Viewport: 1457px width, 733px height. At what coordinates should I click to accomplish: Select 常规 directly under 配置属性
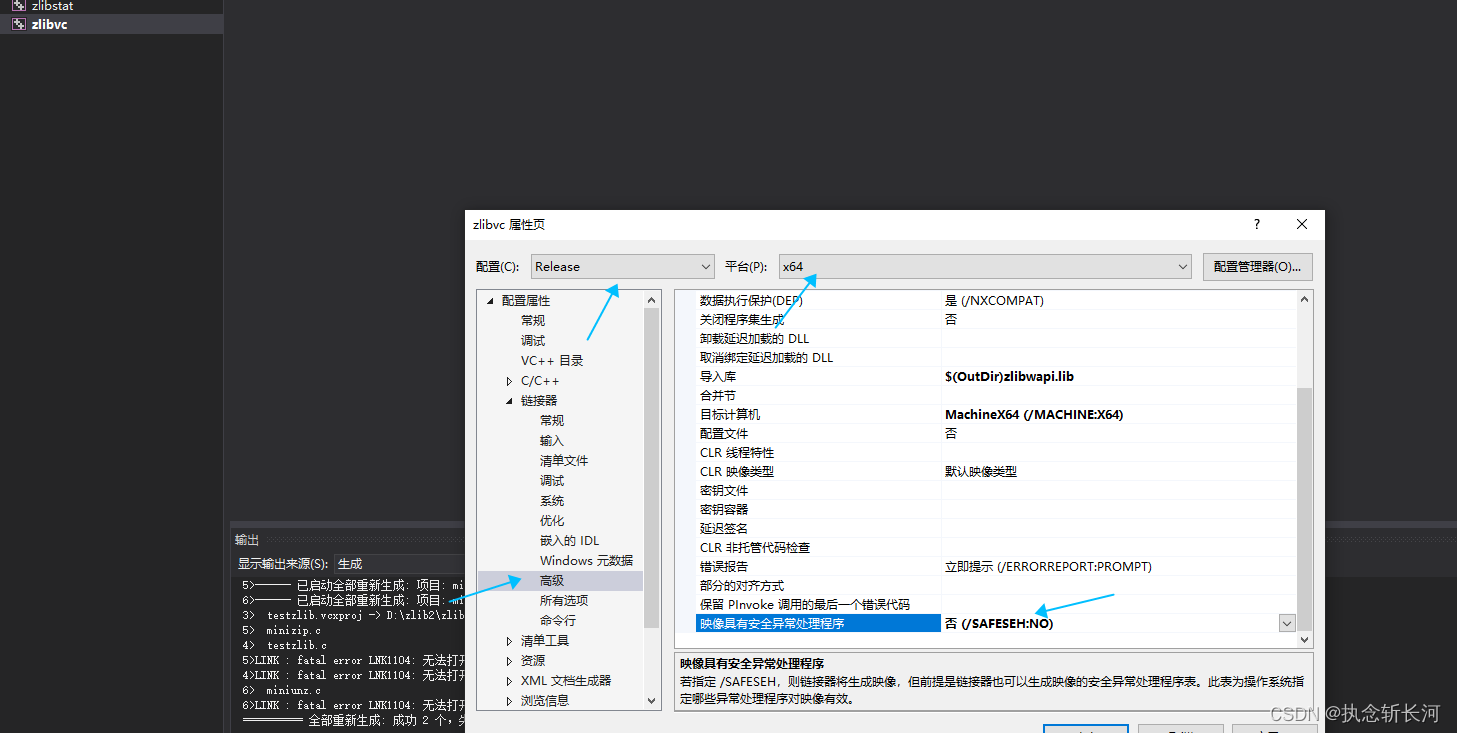coord(533,321)
